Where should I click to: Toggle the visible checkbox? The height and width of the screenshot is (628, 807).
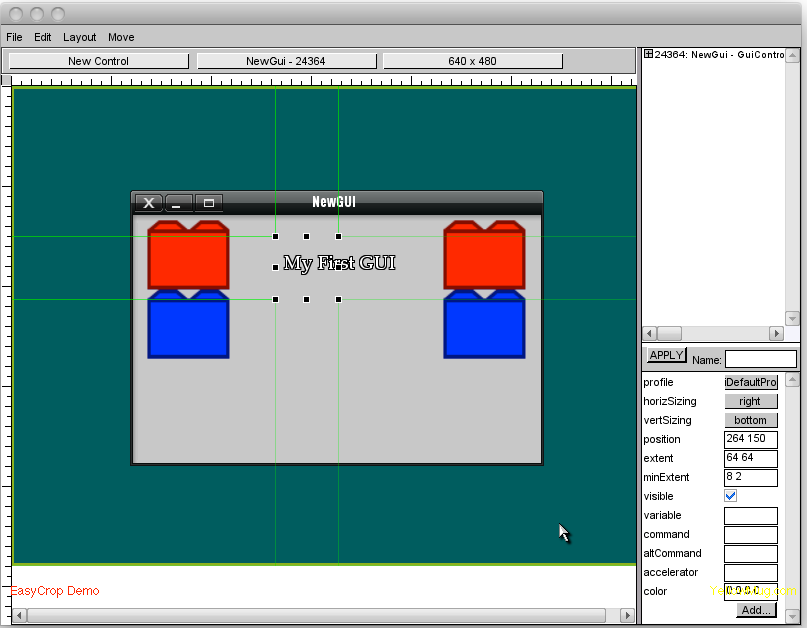[x=731, y=496]
